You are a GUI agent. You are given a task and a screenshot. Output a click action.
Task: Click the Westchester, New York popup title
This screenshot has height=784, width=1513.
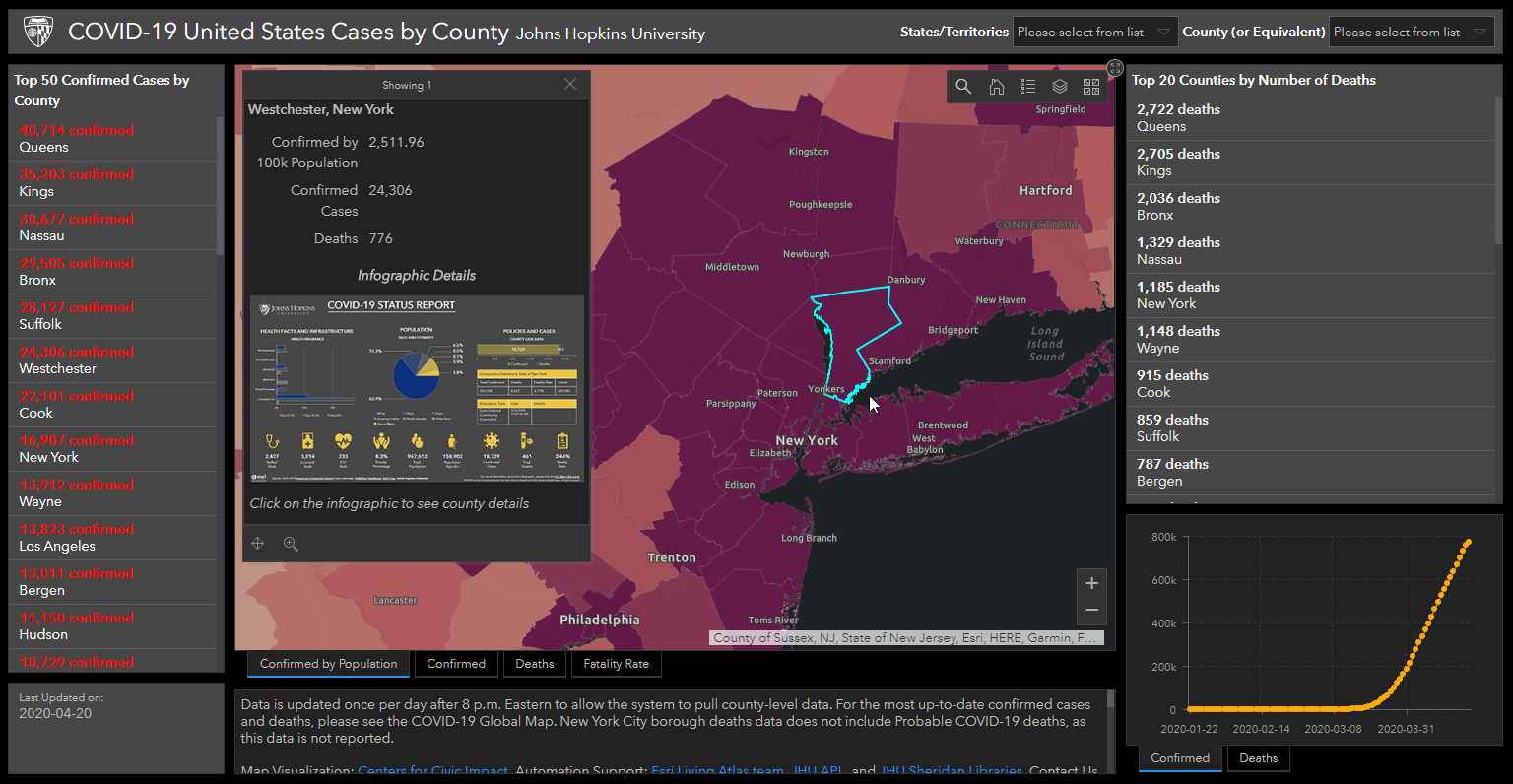pos(321,109)
